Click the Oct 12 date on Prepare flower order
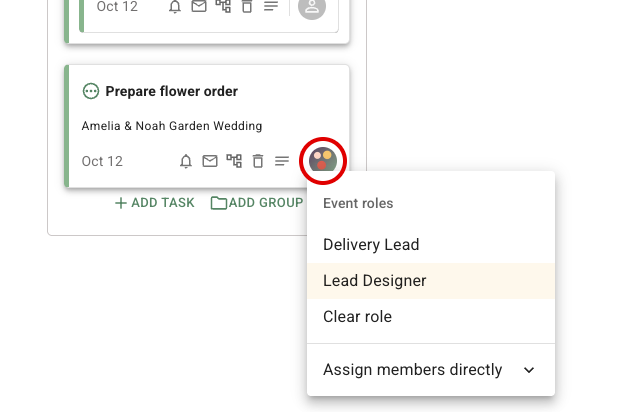Image resolution: width=618 pixels, height=412 pixels. point(102,161)
